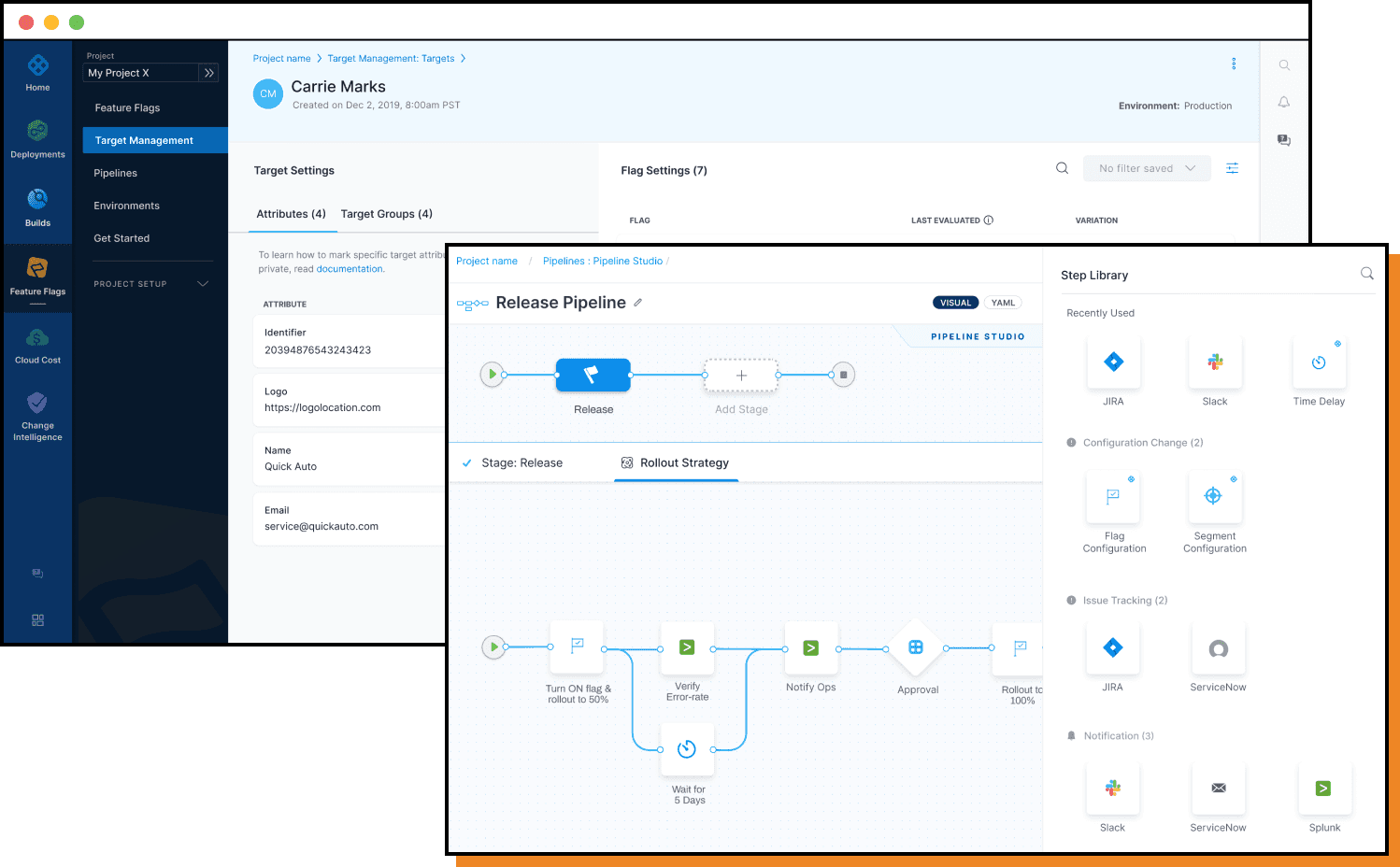
Task: Click Add Stage in the pipeline
Action: coord(741,376)
